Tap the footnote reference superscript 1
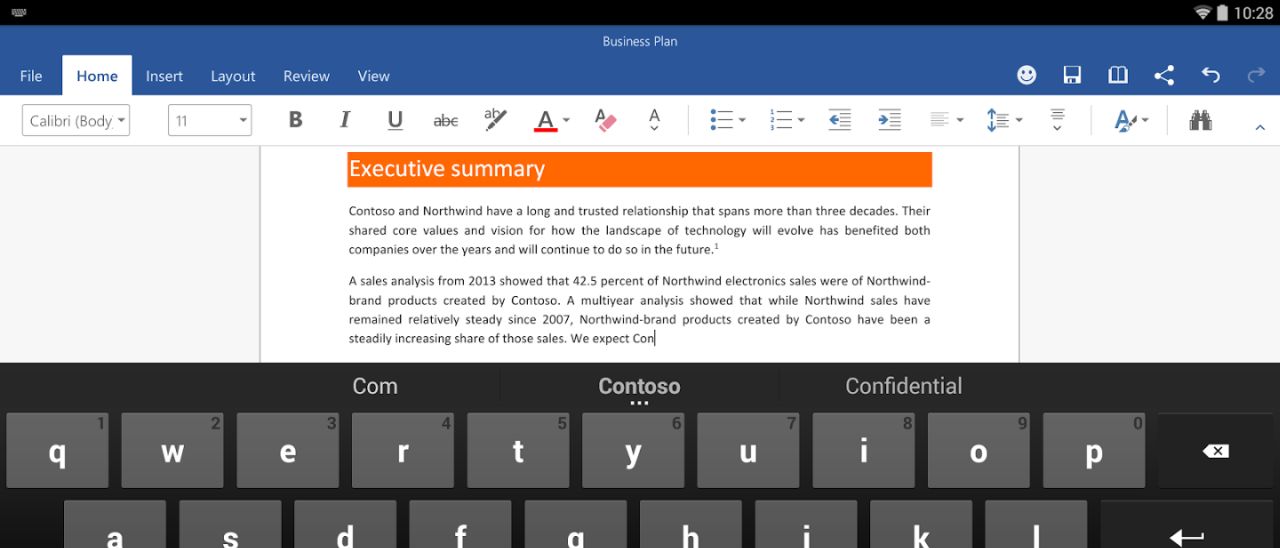The width and height of the screenshot is (1280, 548). click(717, 246)
